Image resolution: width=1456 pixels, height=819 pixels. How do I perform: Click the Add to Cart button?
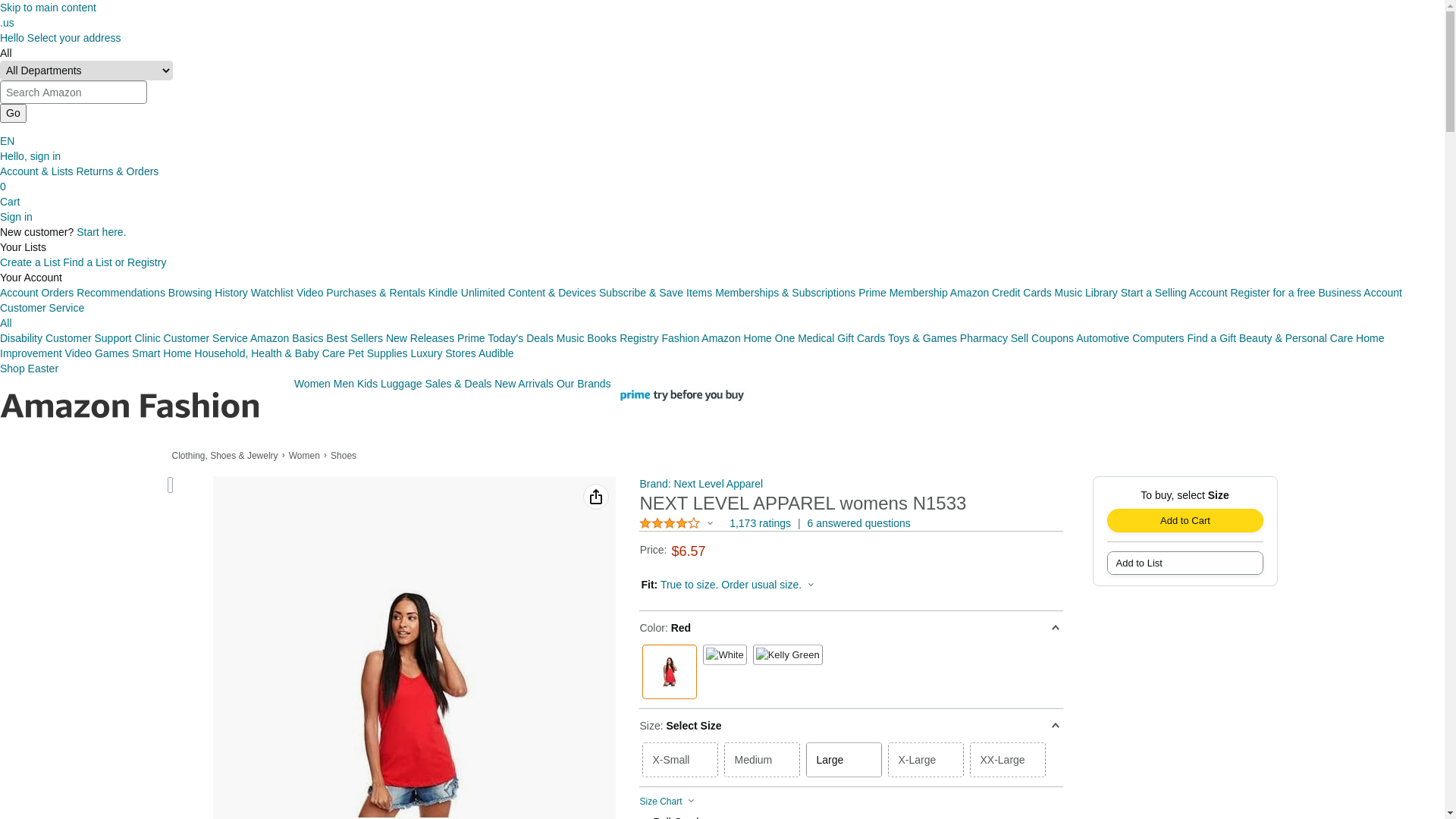[x=1185, y=521]
